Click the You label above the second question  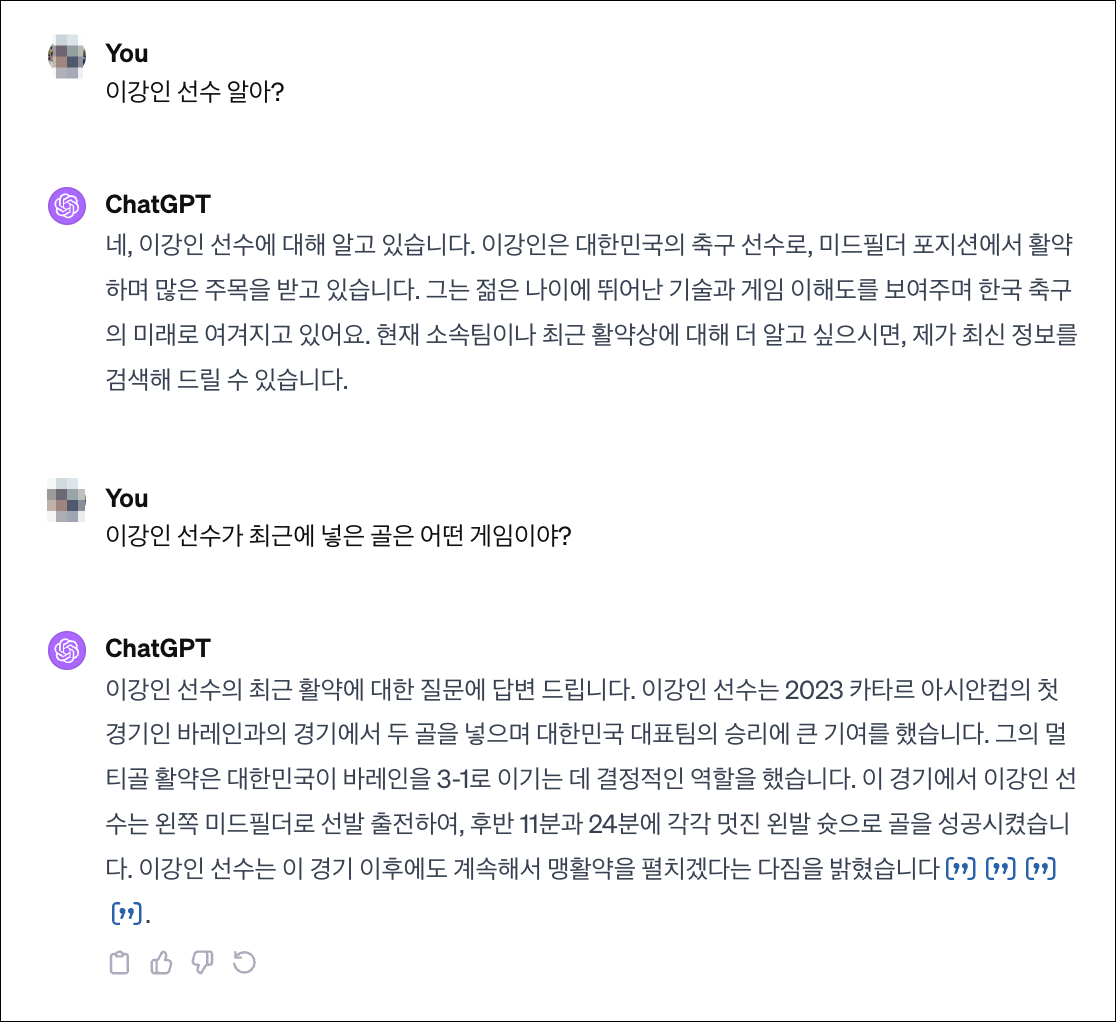pos(127,499)
